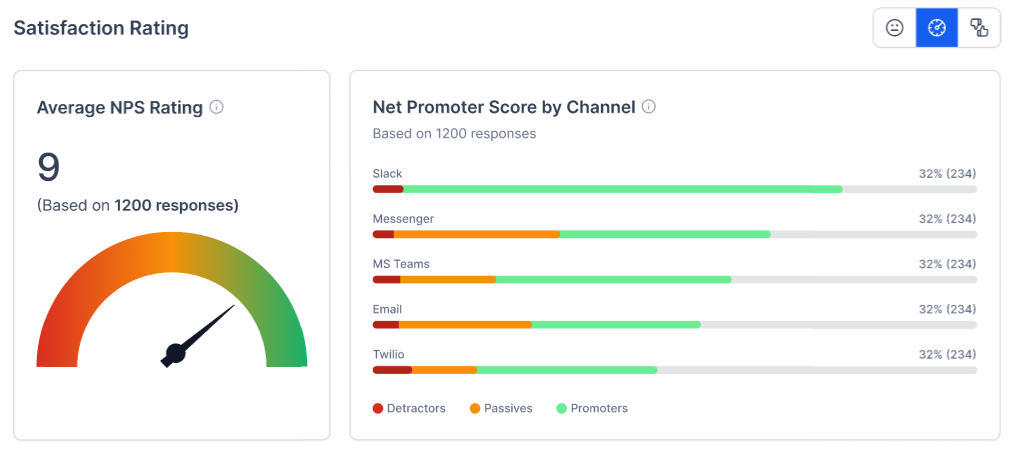Click the Slack channel progress bar
Screen dimensions: 1011x451
pyautogui.click(x=674, y=189)
